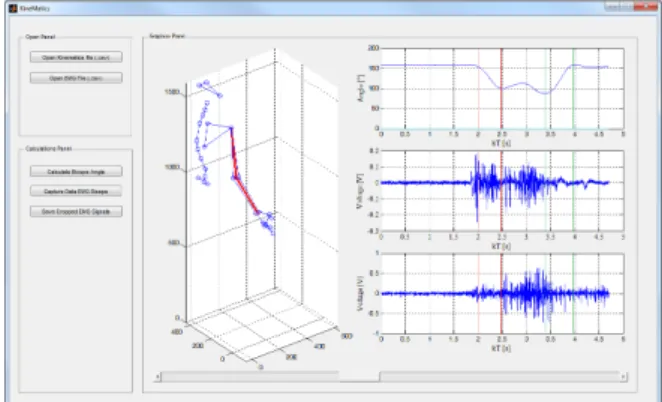Click the Open EMG File button
This screenshot has width=662, height=402.
point(76,78)
